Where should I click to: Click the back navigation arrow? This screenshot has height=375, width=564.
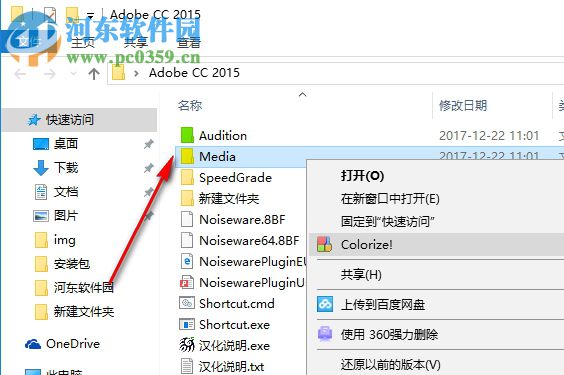[x=20, y=74]
